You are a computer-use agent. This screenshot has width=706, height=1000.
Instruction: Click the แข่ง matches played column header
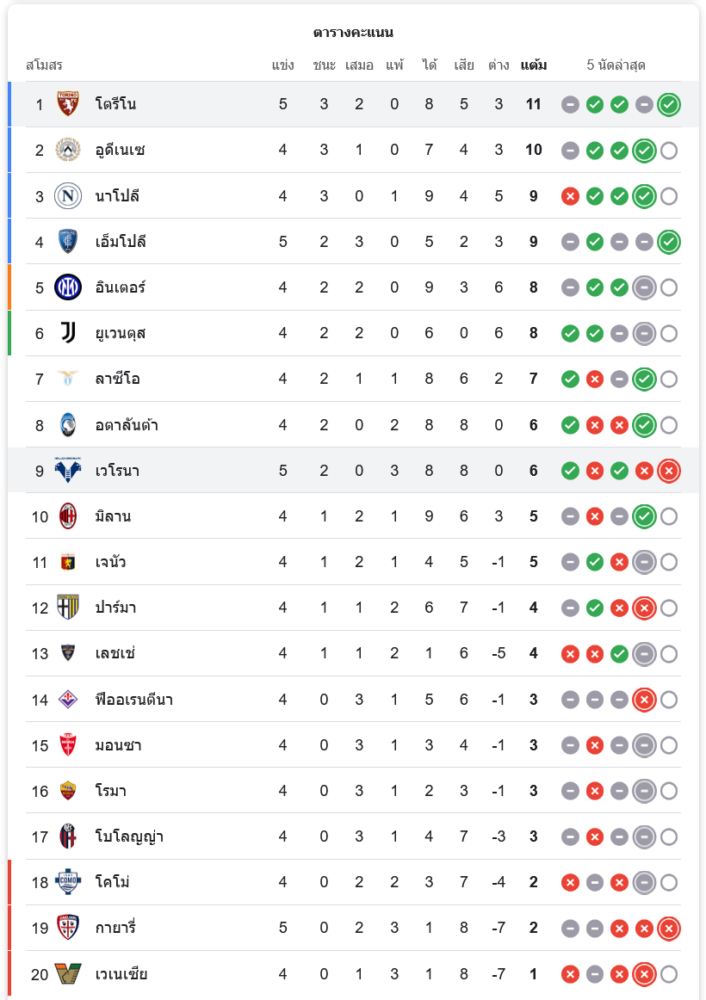tap(283, 65)
